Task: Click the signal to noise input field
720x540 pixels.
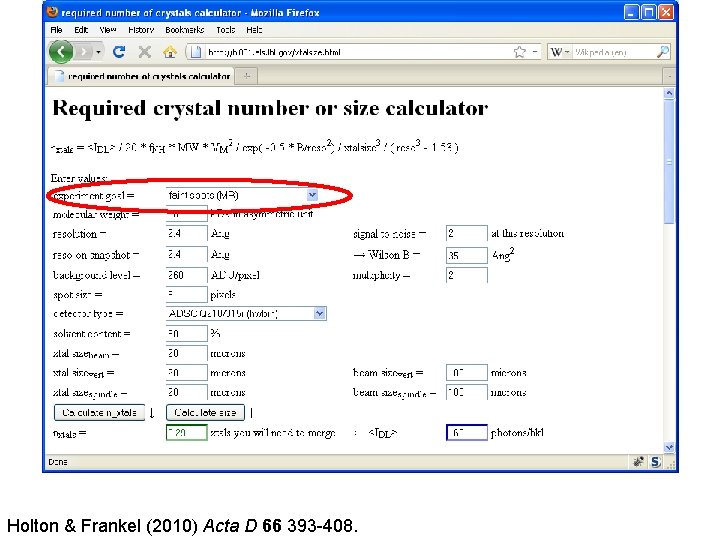Action: (467, 233)
